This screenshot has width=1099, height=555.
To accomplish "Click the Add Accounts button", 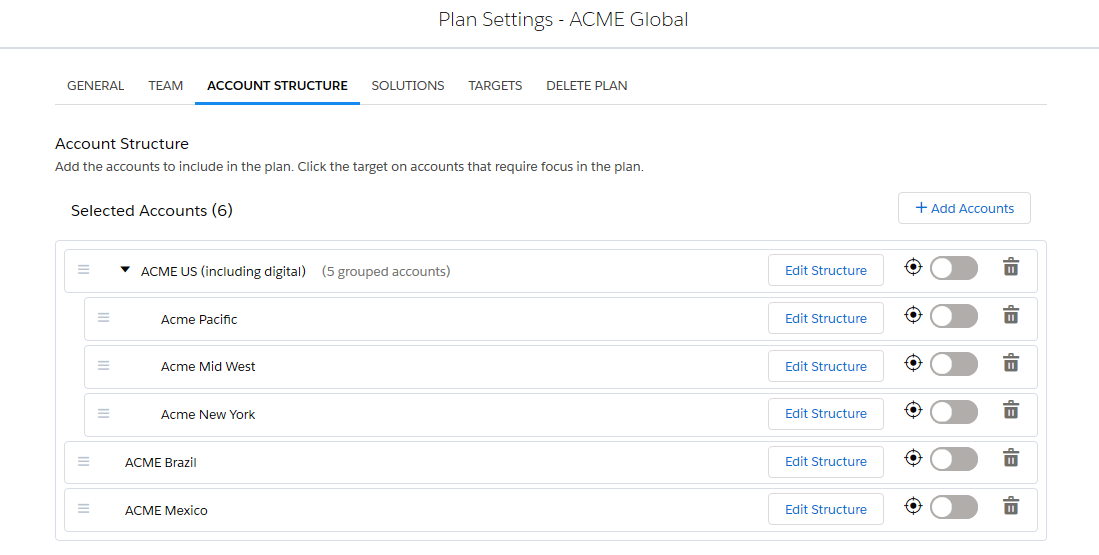I will click(964, 208).
